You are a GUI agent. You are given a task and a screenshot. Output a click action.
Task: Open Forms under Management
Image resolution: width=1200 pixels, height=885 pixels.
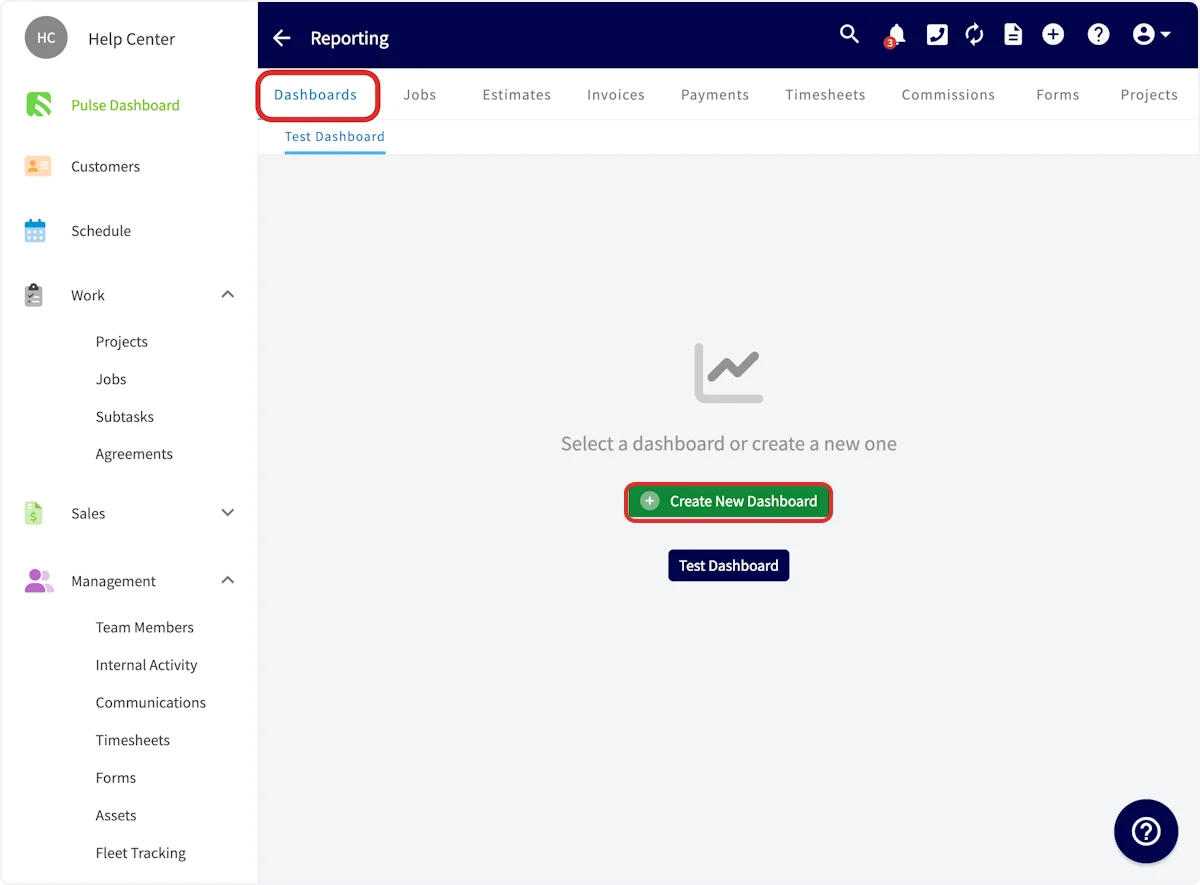(x=116, y=777)
